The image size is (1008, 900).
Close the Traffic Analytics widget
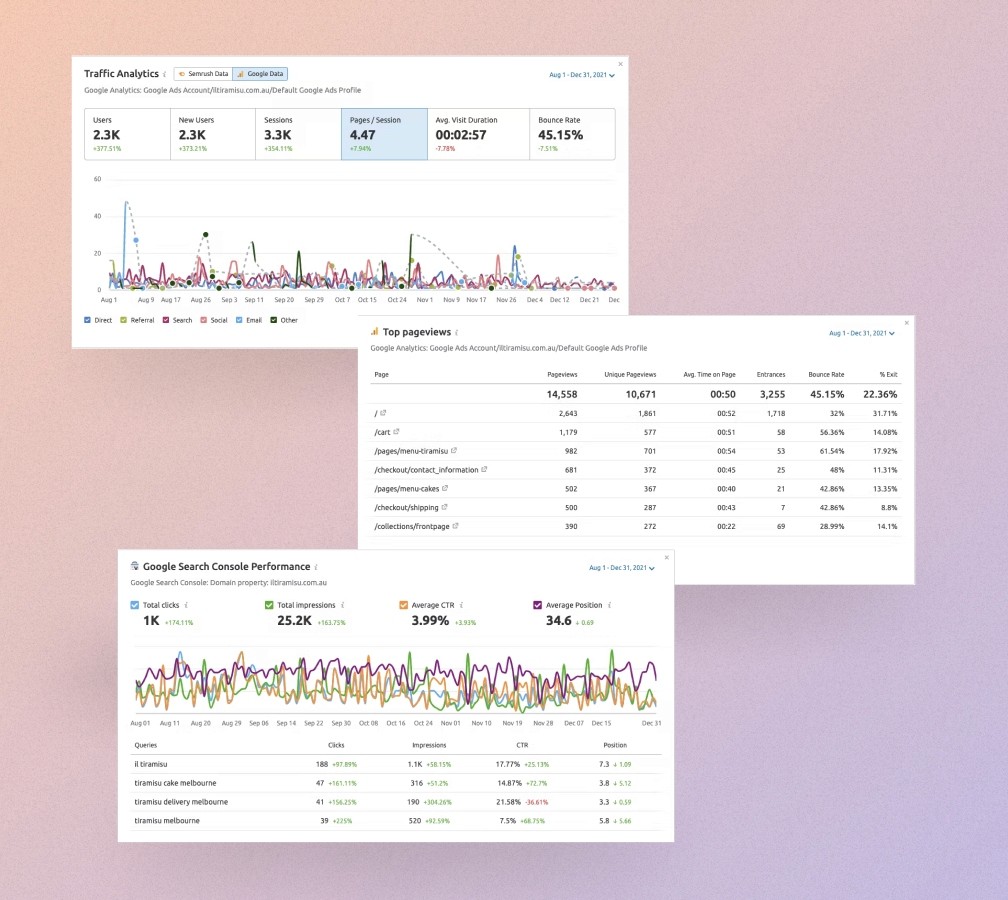tap(620, 64)
